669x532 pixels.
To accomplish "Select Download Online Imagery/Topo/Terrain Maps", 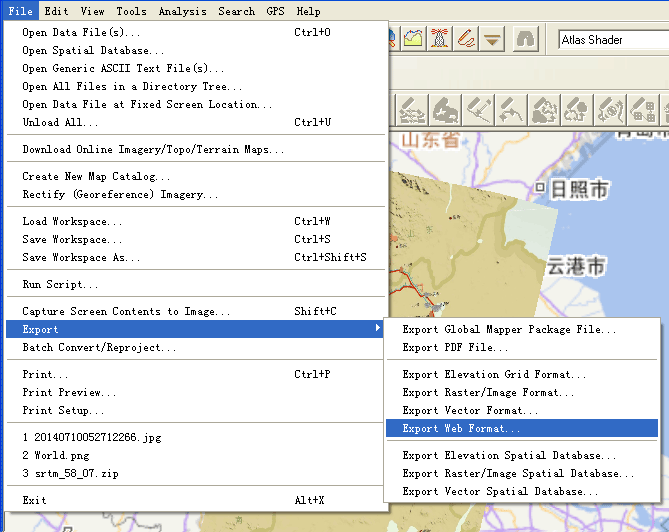I will [x=197, y=149].
